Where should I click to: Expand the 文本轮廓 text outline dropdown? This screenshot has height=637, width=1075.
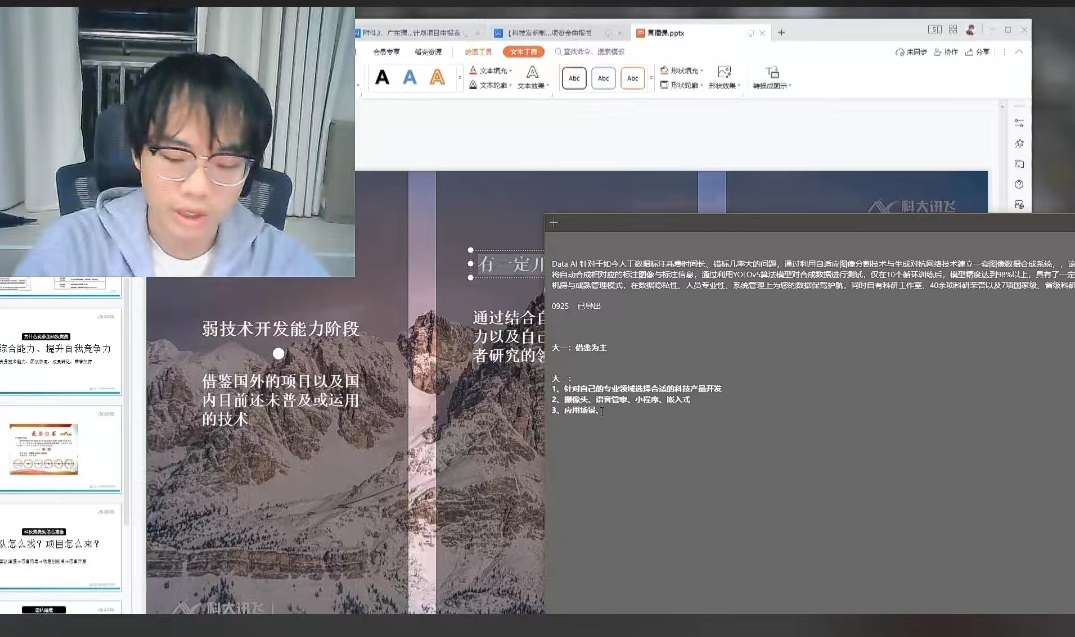[x=491, y=85]
